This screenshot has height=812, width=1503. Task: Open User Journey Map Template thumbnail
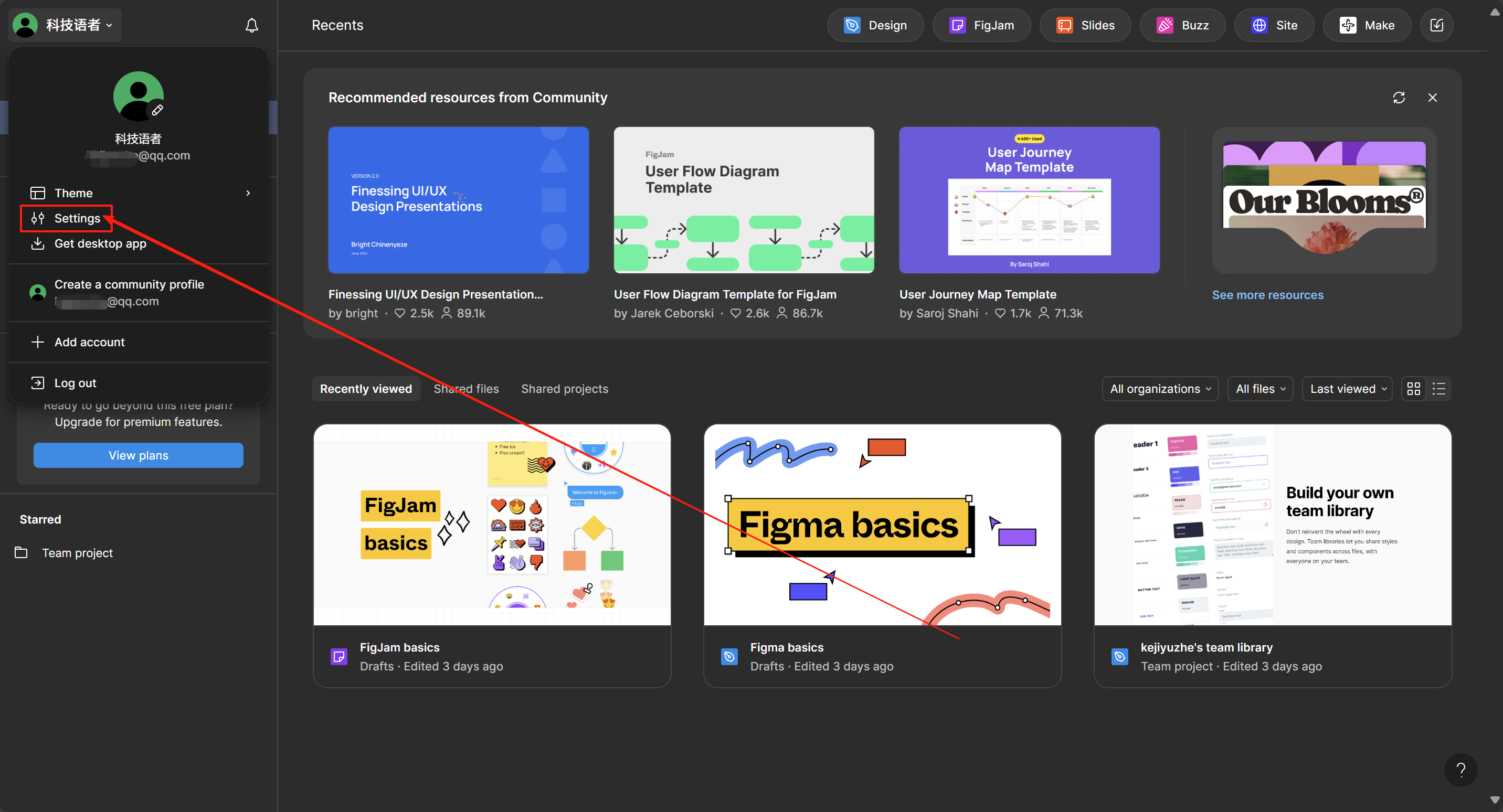[1029, 200]
